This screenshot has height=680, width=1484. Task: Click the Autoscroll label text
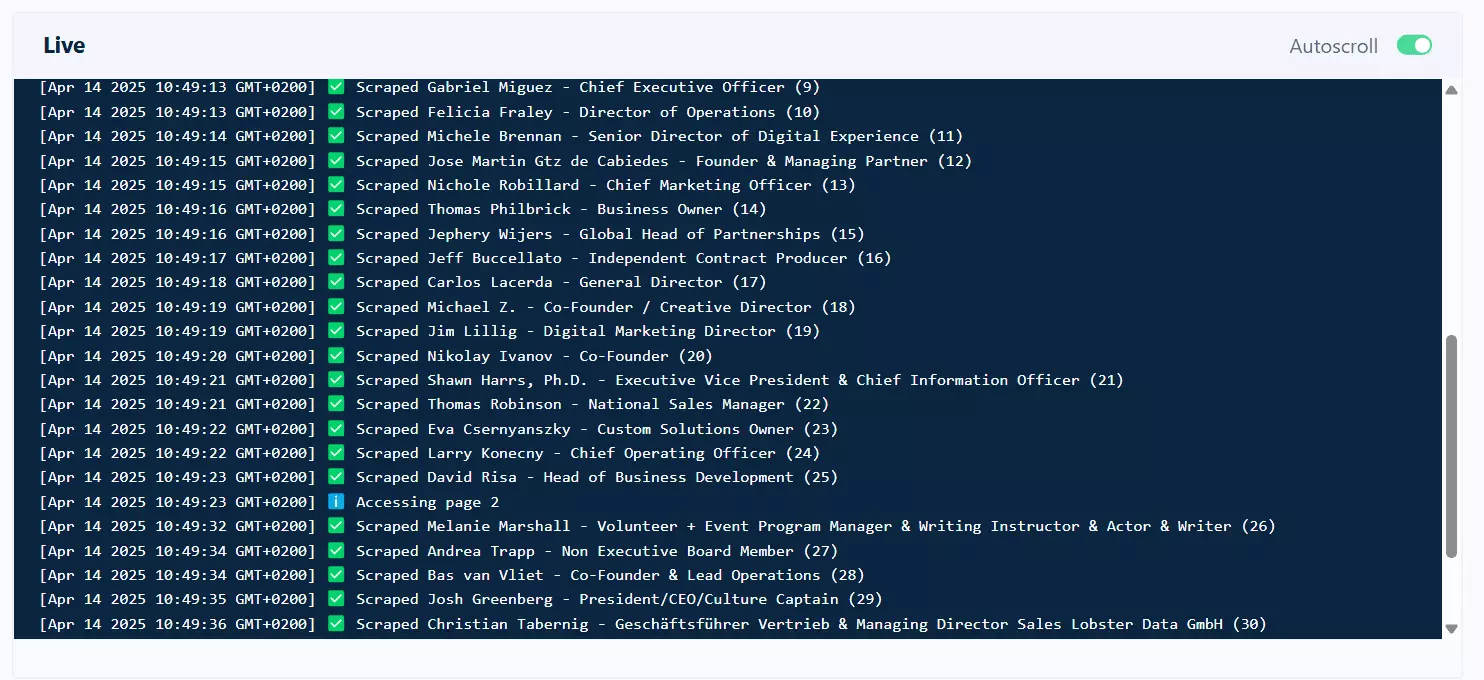point(1333,46)
